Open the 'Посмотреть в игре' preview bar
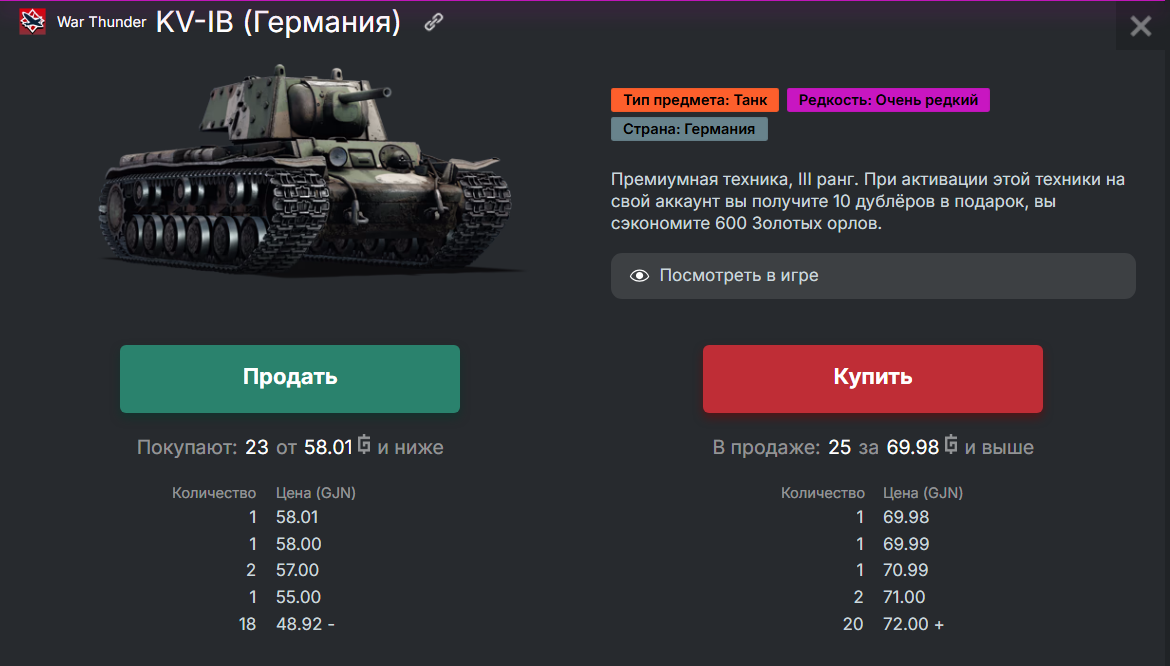Image resolution: width=1170 pixels, height=666 pixels. pyautogui.click(x=873, y=276)
